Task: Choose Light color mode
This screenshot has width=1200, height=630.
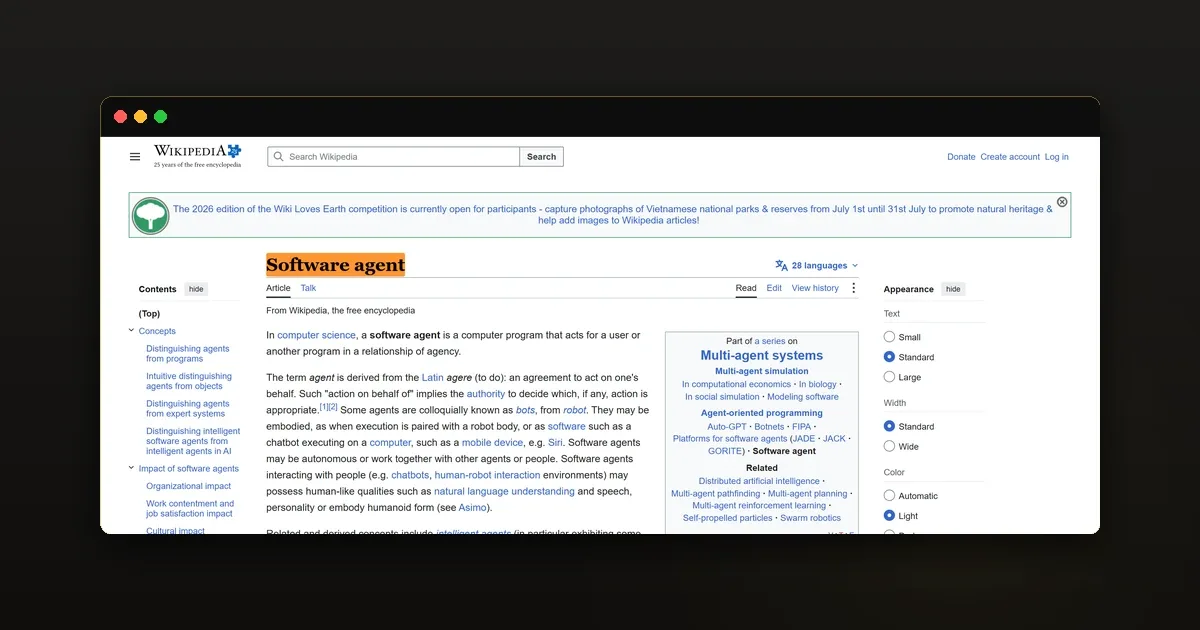Action: pos(889,516)
